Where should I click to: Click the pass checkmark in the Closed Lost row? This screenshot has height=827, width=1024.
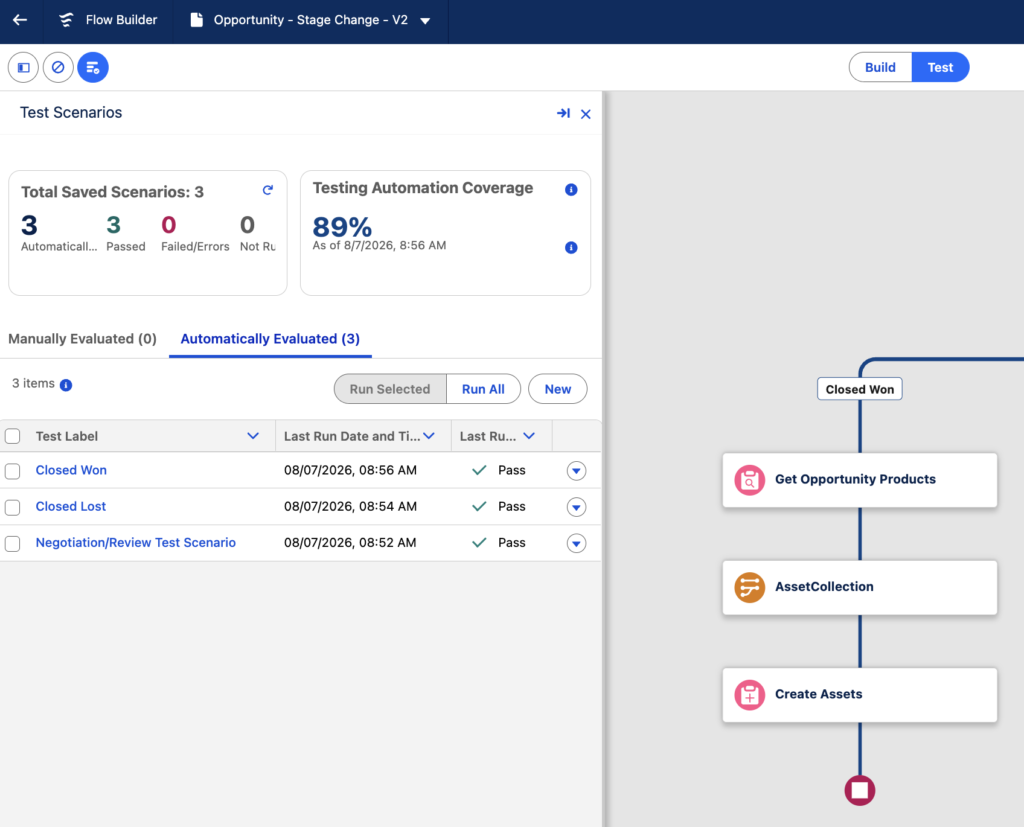(x=479, y=506)
